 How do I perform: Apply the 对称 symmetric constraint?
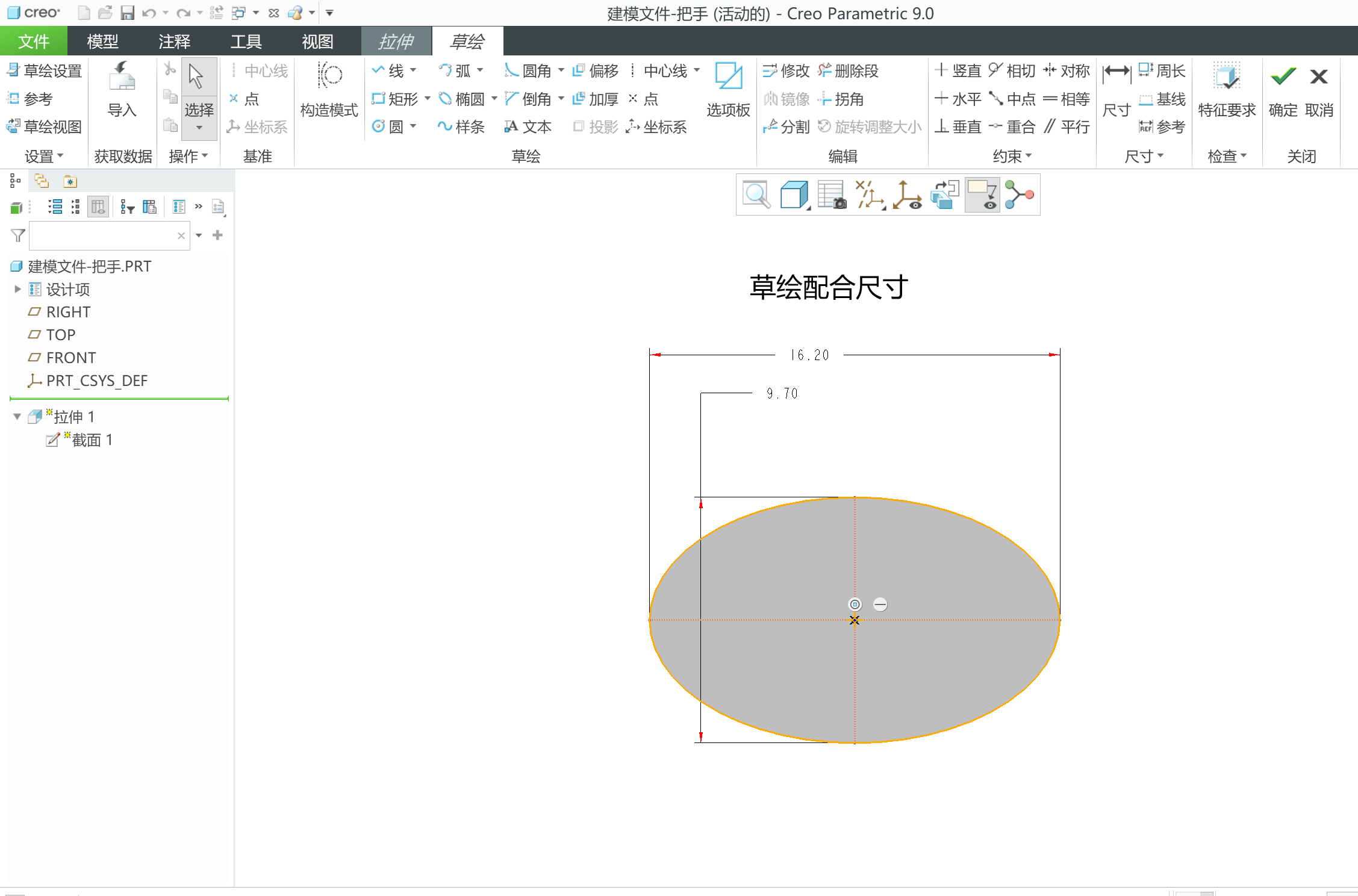tap(1067, 71)
